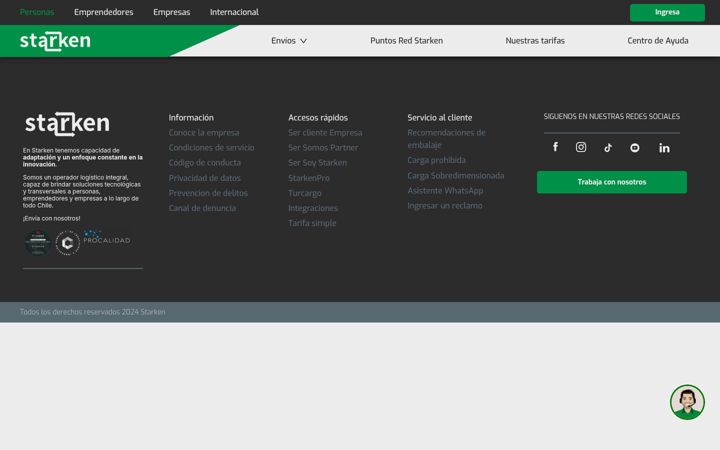Select the Internacional tab
The height and width of the screenshot is (450, 720).
[234, 12]
